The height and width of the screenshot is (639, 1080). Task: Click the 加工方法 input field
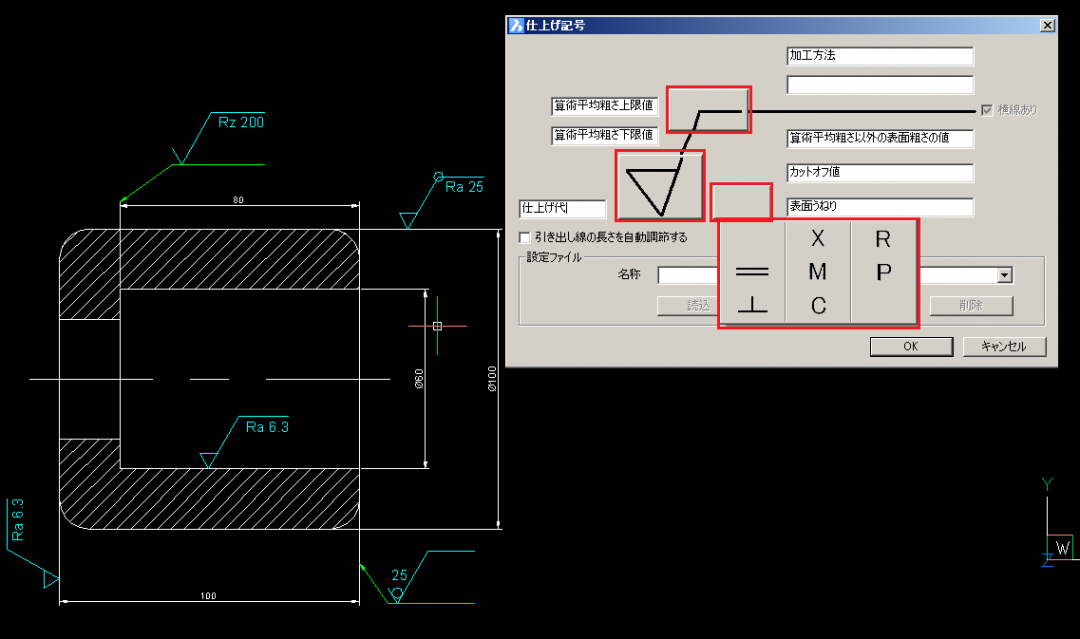[880, 56]
